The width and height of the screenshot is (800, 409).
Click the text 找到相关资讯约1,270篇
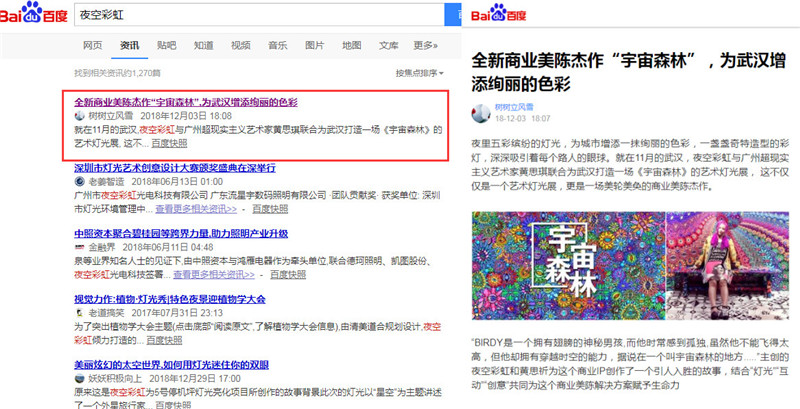pos(117,73)
